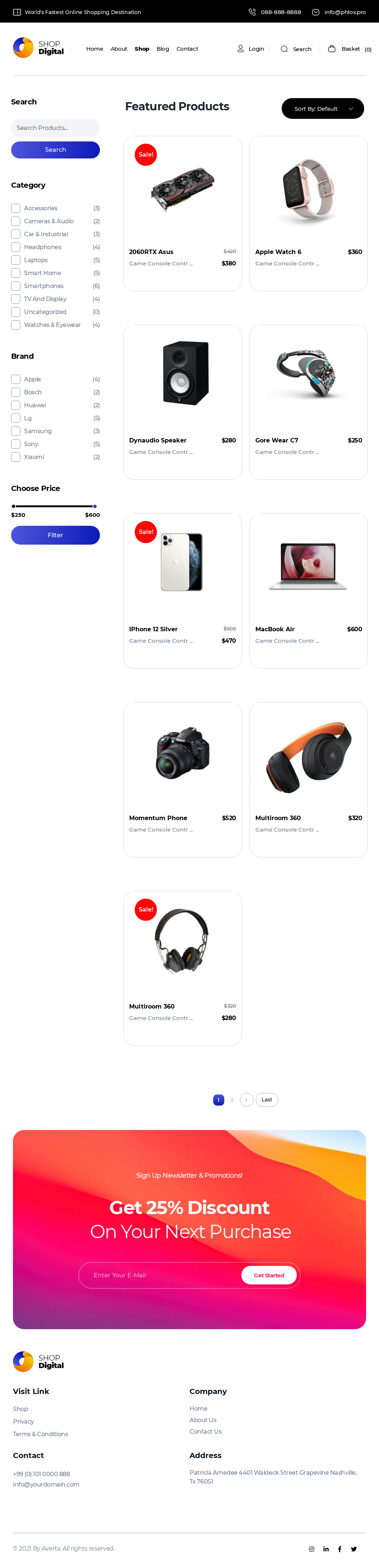Click the Get Started newsletter button
The image size is (379, 1568).
[269, 1275]
